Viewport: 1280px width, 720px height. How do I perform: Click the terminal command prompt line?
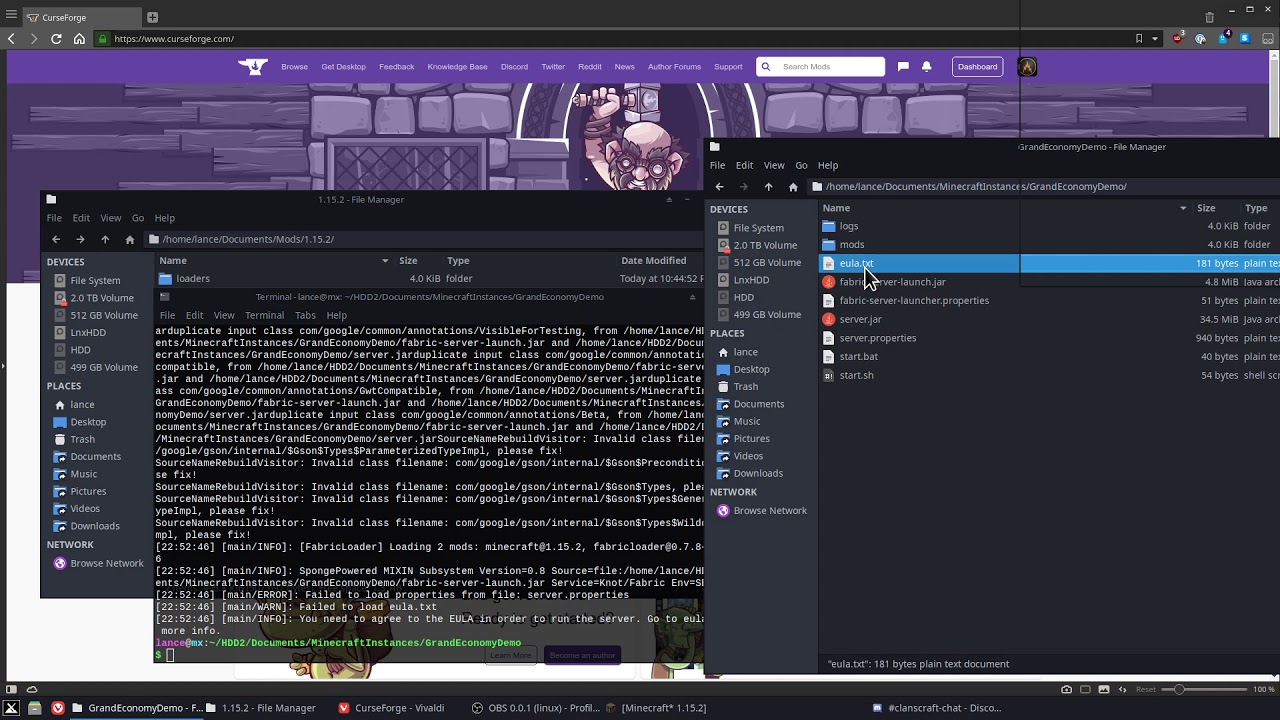click(168, 655)
